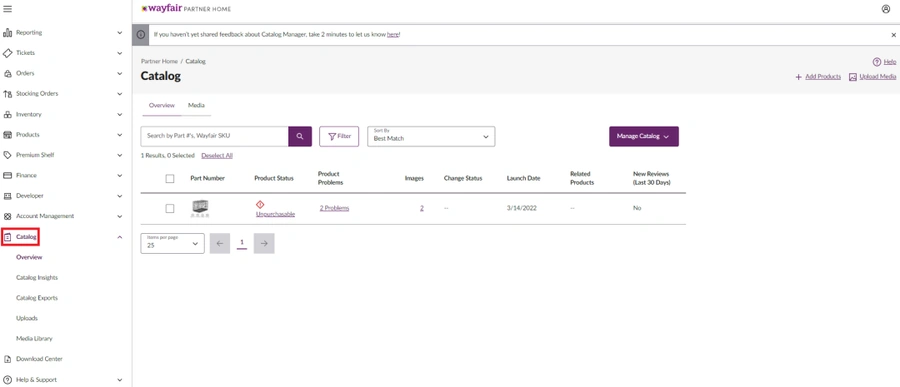Click the Launch Date column header
Viewport: 900px width, 387px height.
click(523, 179)
